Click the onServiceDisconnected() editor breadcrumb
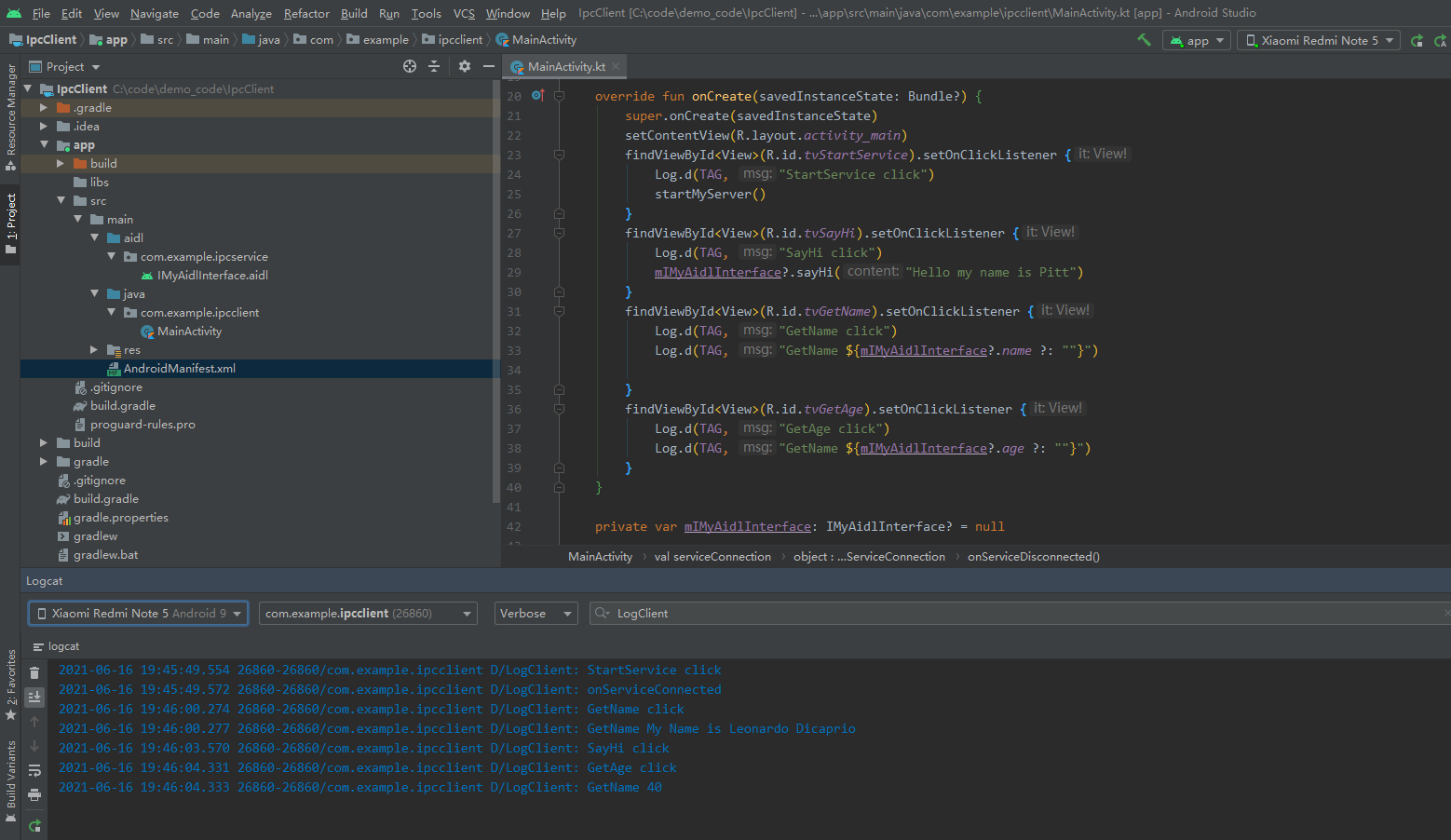 (1033, 556)
